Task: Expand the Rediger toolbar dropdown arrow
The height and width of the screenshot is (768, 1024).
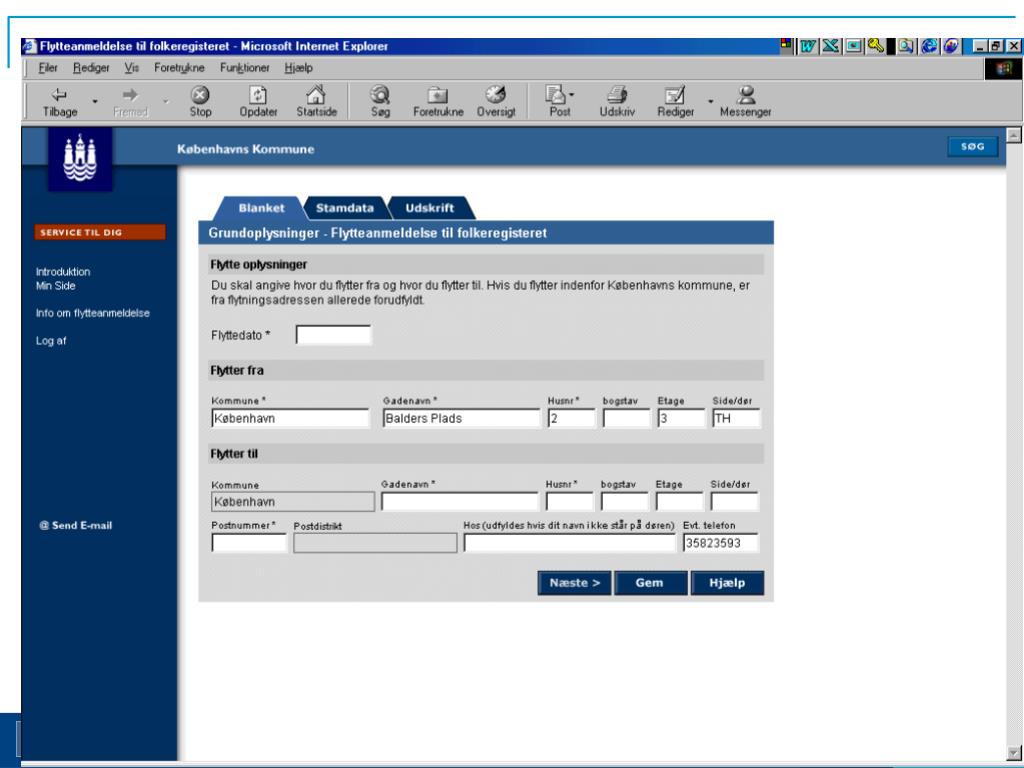Action: click(x=711, y=102)
